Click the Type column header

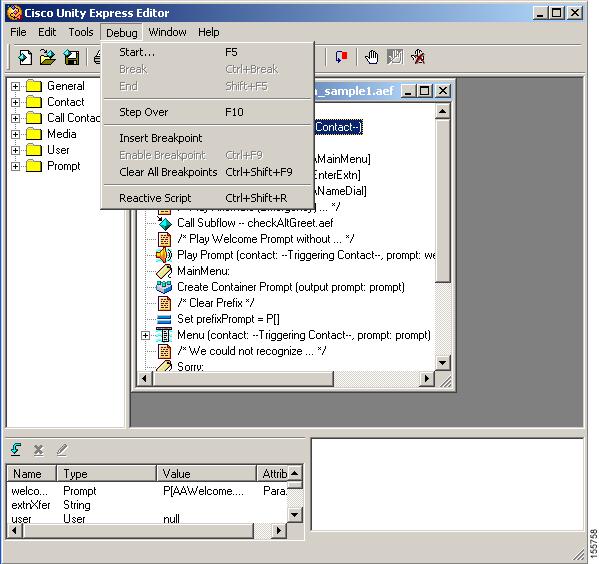pos(107,473)
